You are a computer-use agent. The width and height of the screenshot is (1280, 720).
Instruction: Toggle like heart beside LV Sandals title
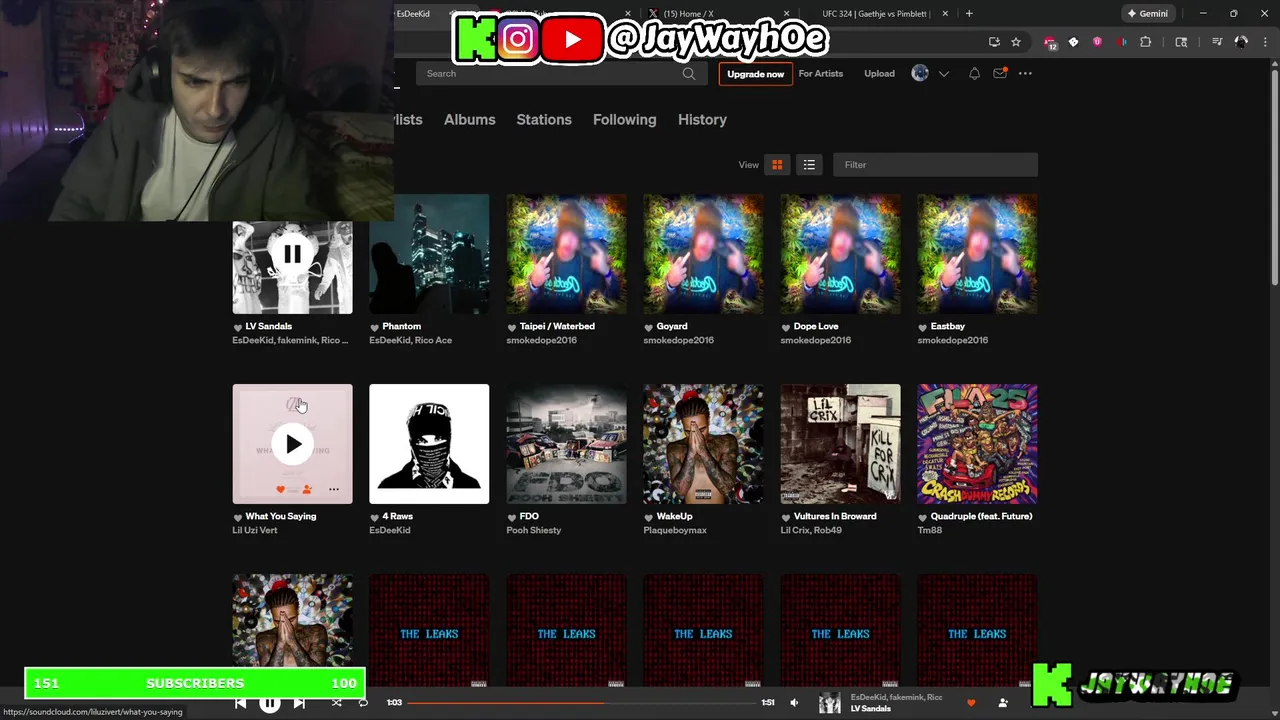point(238,327)
